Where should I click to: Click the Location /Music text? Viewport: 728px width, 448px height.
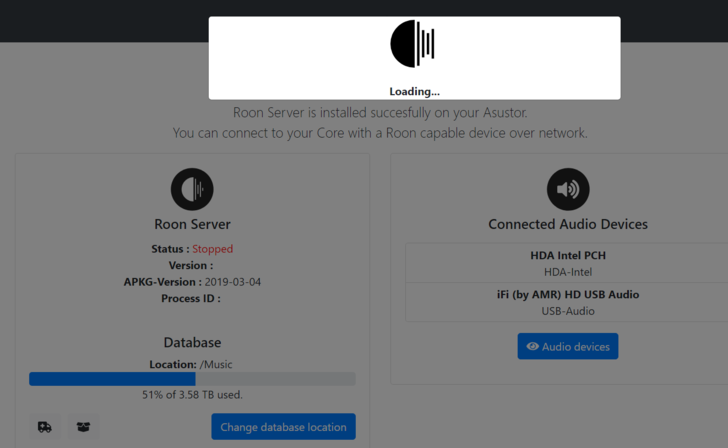coord(191,364)
